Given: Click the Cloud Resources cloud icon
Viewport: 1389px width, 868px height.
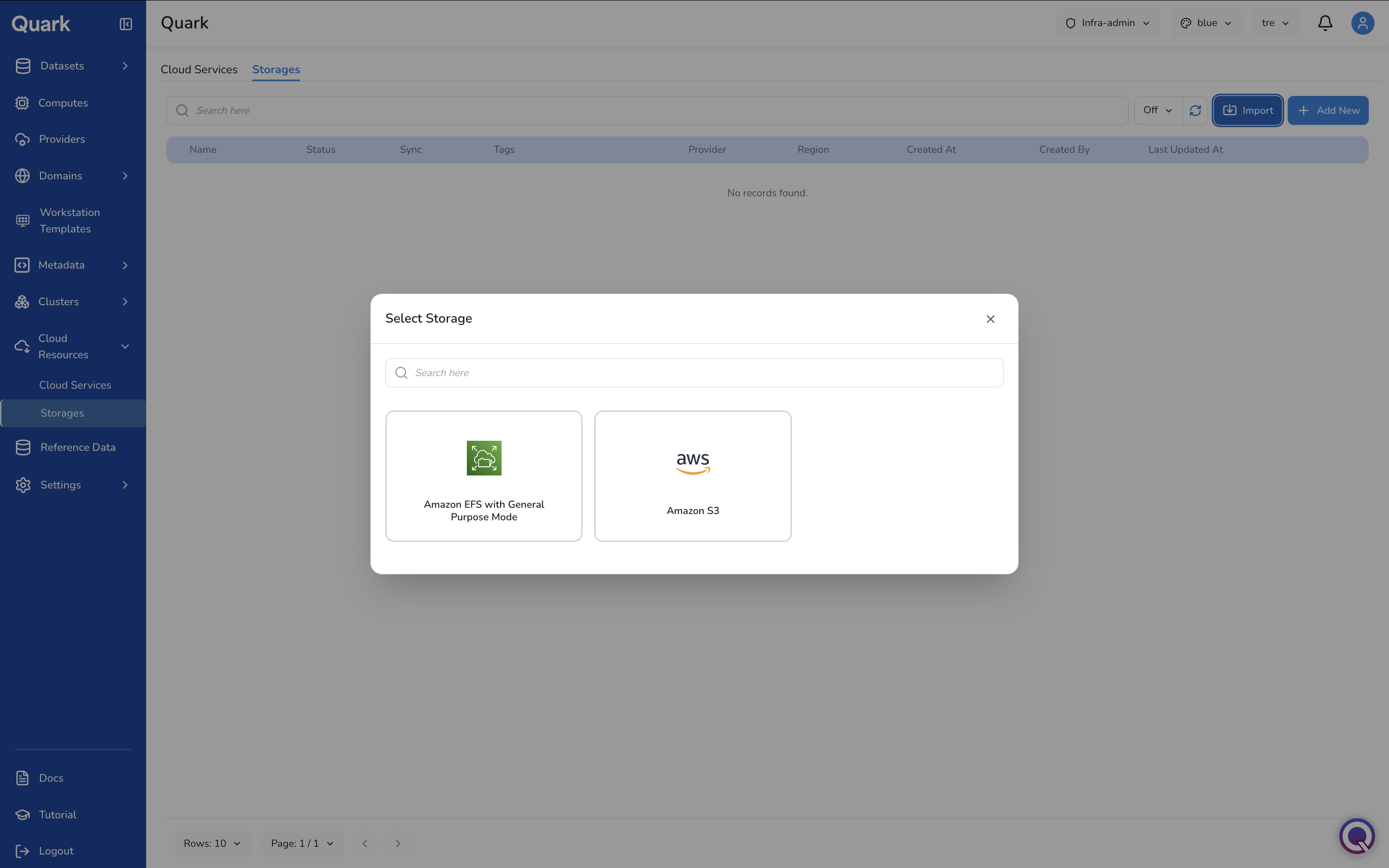Looking at the screenshot, I should click(22, 346).
